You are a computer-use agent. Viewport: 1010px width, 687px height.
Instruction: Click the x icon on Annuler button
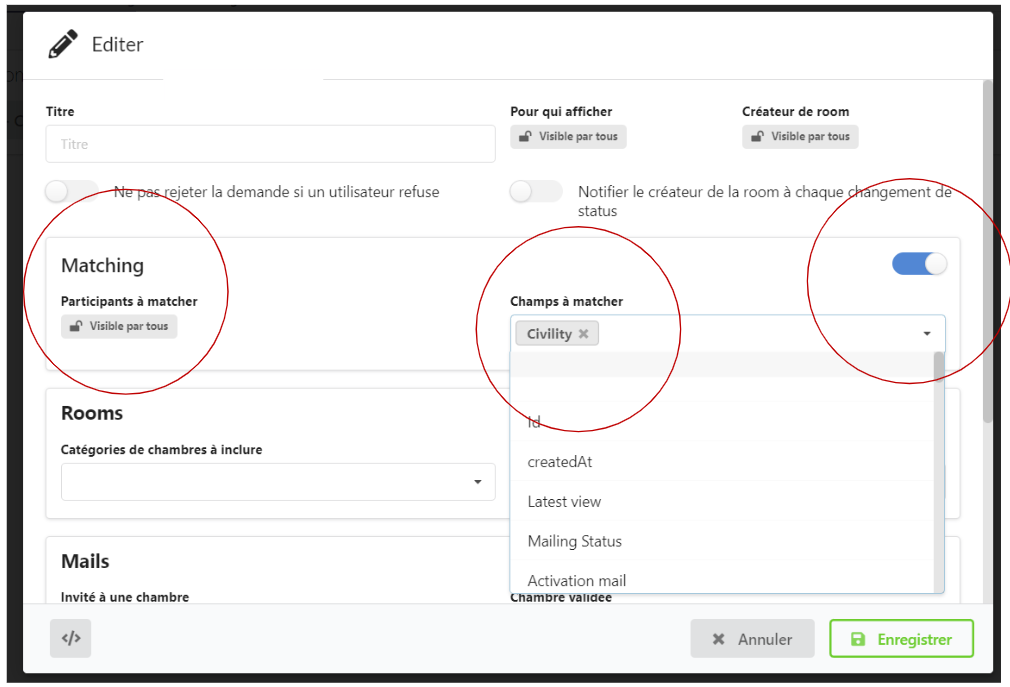pyautogui.click(x=718, y=639)
